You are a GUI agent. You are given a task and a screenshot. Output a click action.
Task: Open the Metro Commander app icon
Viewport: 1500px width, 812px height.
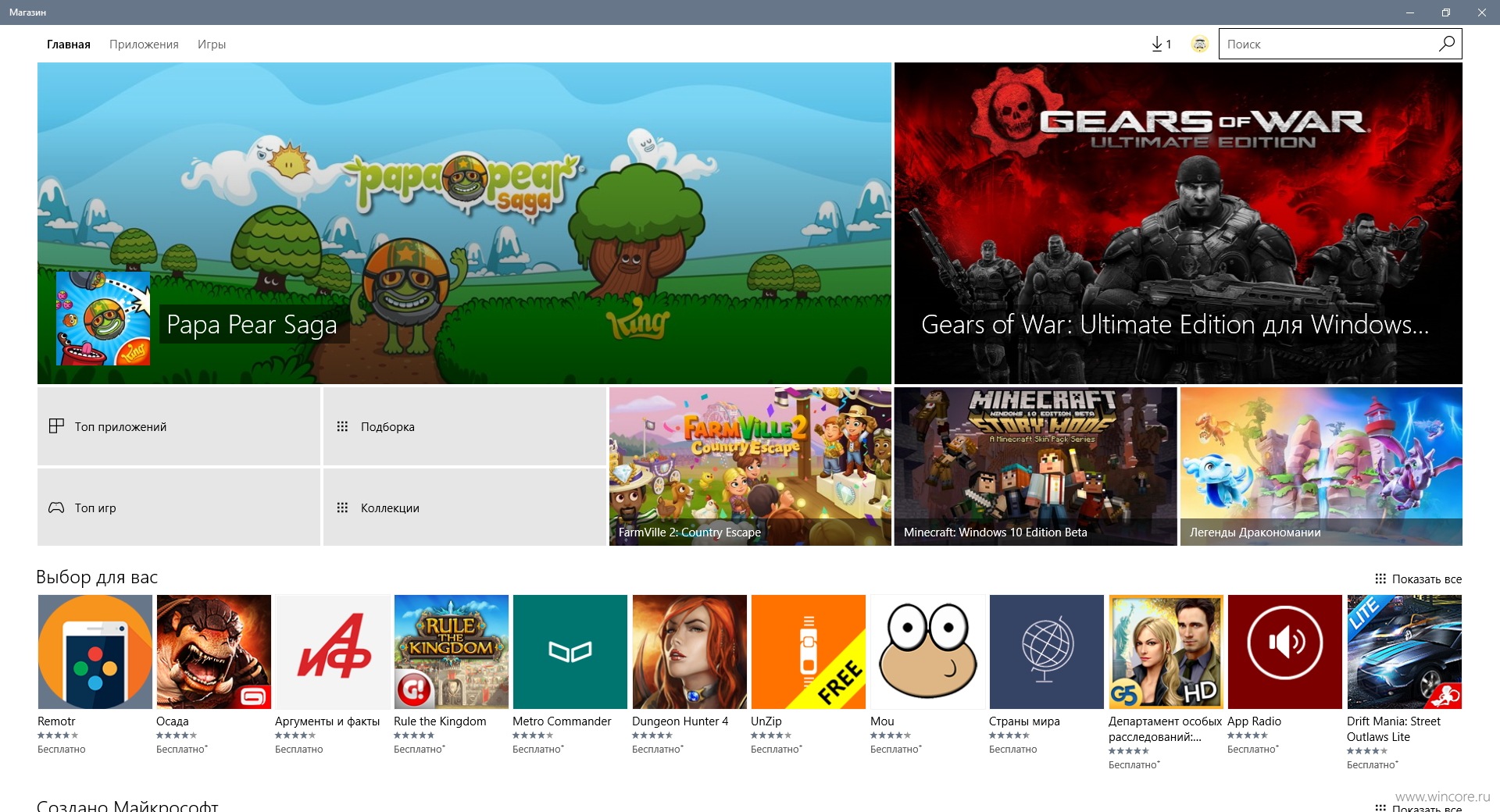tap(570, 652)
